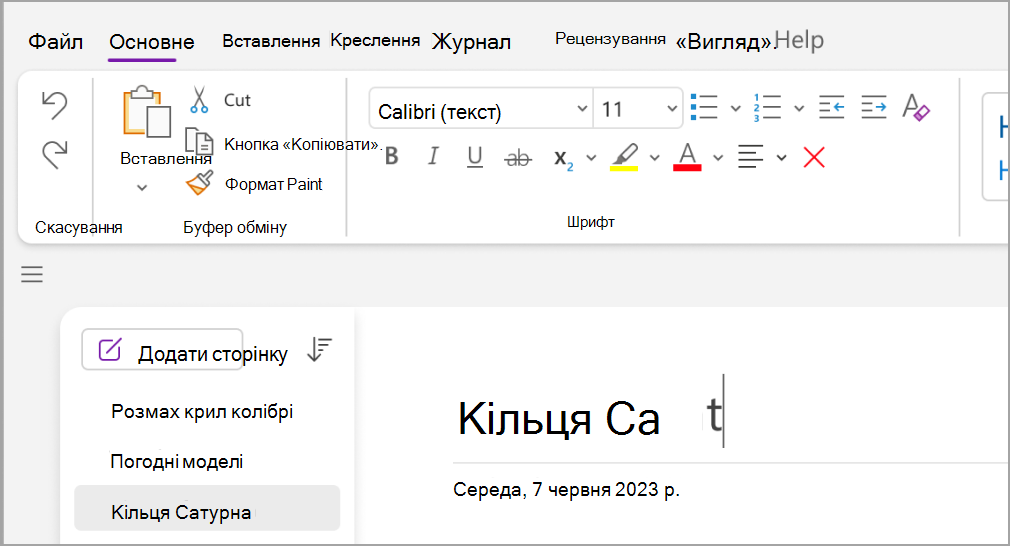Open the Help tab
1010x546 pixels.
(799, 41)
